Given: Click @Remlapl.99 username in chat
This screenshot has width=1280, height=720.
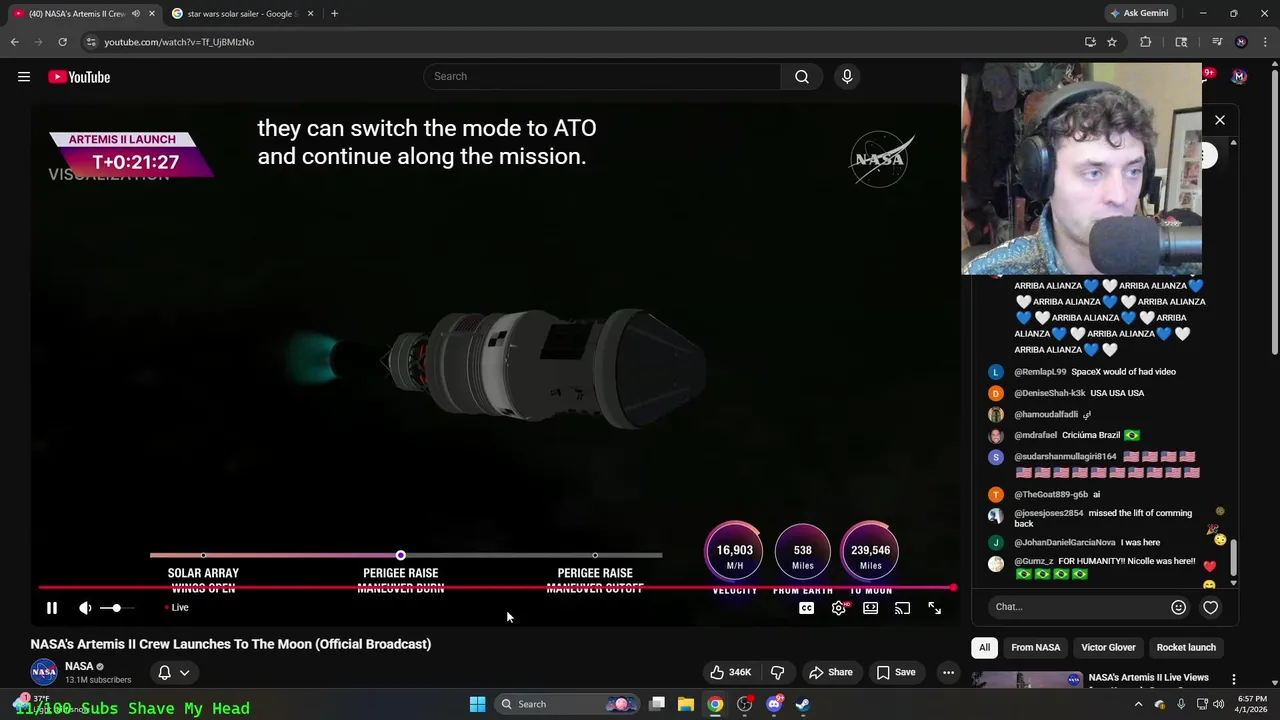Looking at the screenshot, I should [x=1040, y=372].
